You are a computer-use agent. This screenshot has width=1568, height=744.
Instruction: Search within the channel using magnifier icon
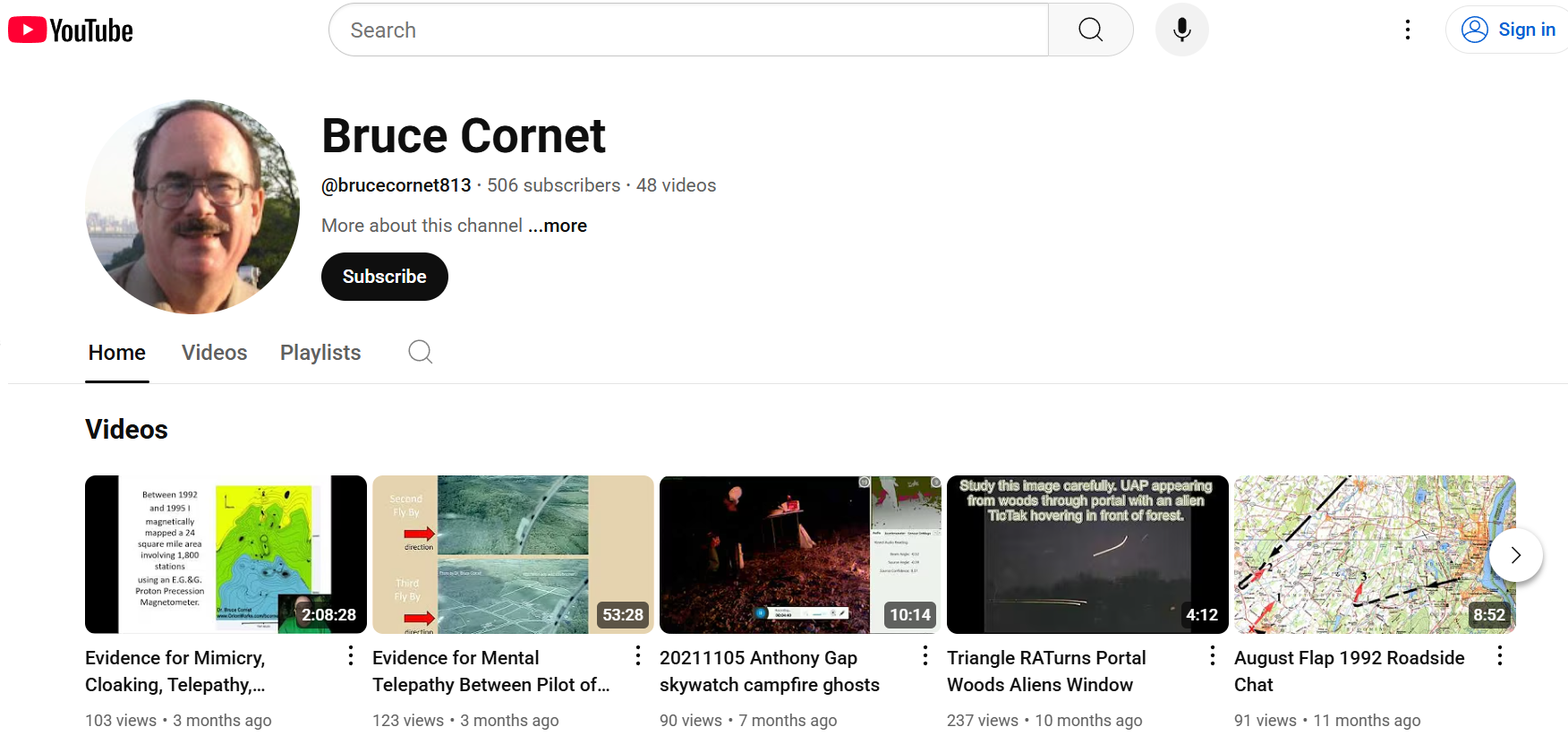pyautogui.click(x=420, y=352)
